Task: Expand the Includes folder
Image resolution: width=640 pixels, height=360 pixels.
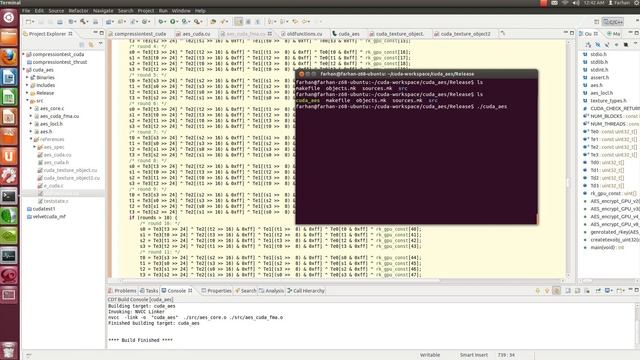Action: pyautogui.click(x=28, y=85)
